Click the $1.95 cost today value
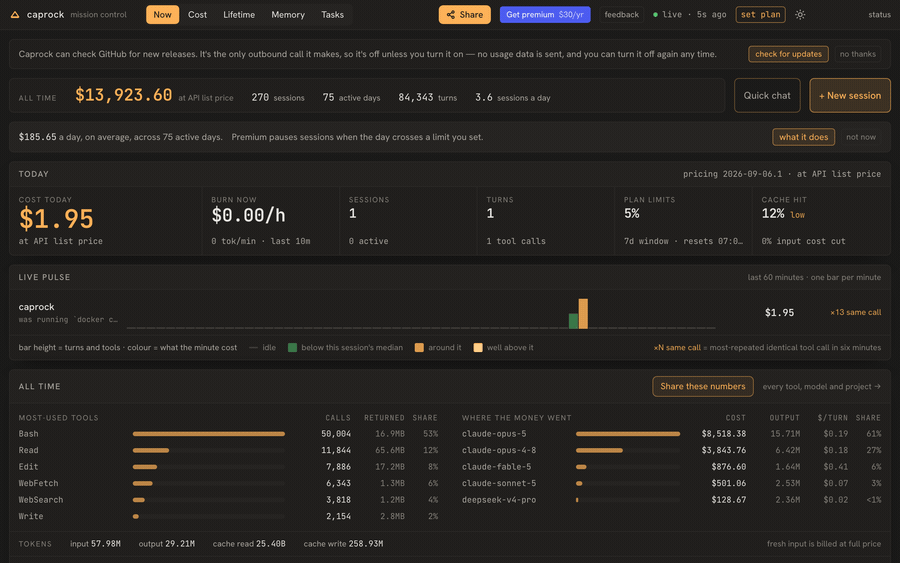The height and width of the screenshot is (563, 900). (x=56, y=219)
